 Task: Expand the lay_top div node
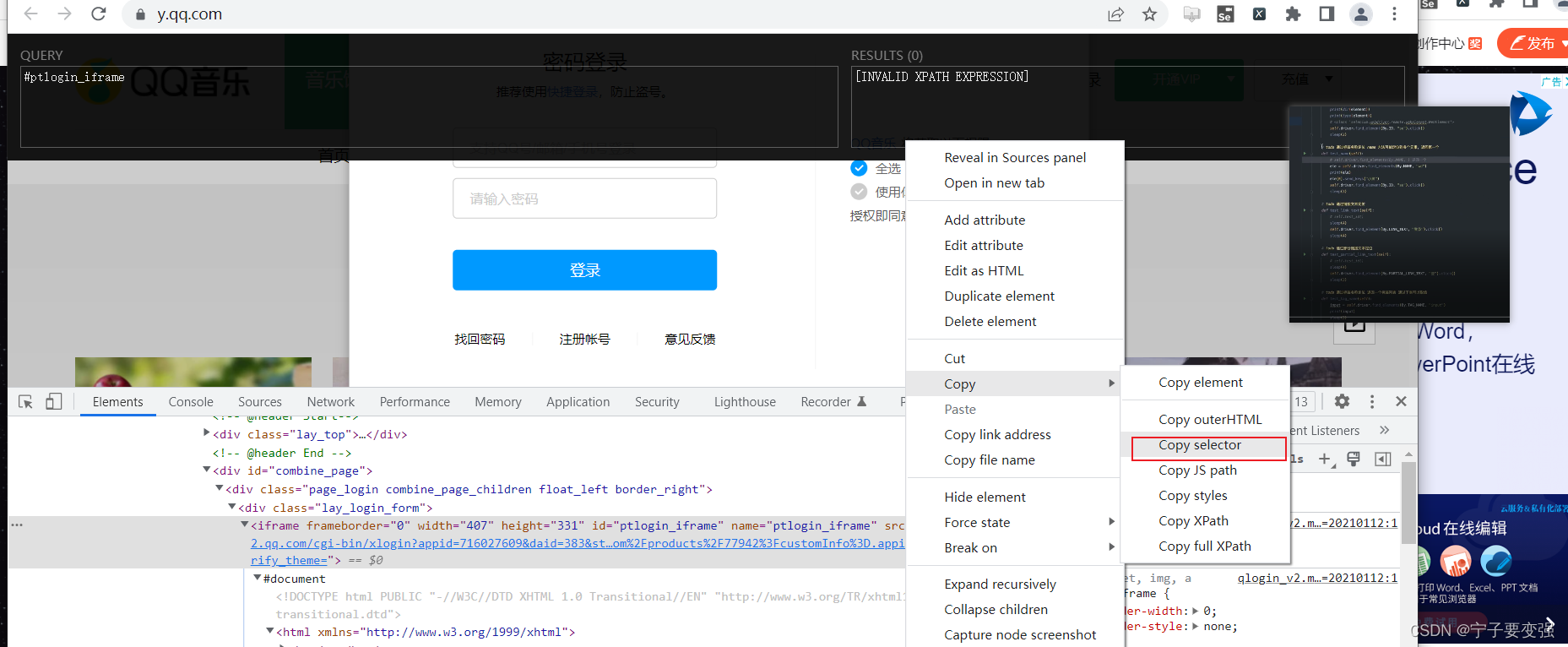point(207,433)
